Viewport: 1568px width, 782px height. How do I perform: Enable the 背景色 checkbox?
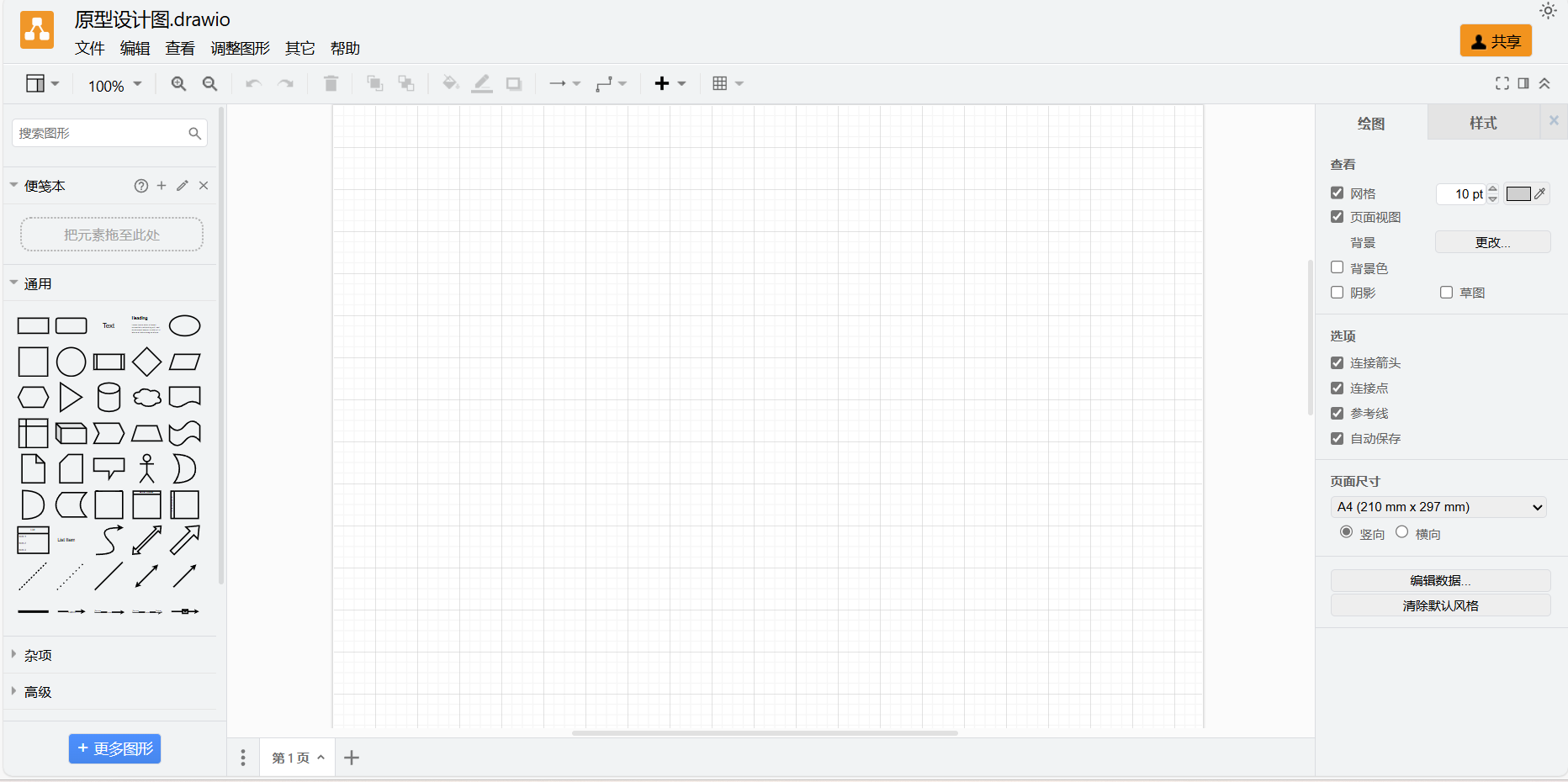pyautogui.click(x=1338, y=267)
